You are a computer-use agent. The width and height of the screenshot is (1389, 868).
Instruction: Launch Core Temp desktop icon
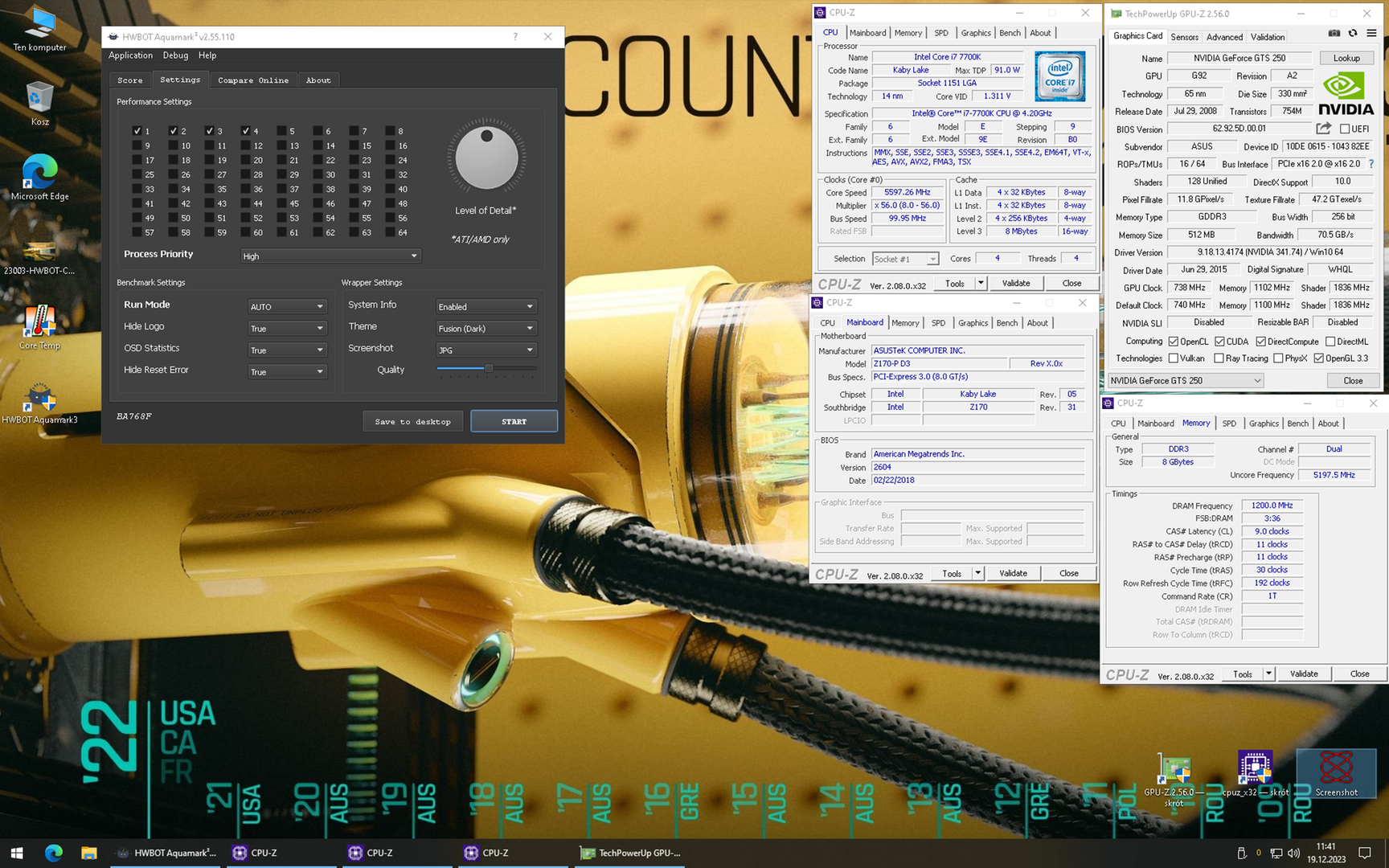[x=39, y=327]
